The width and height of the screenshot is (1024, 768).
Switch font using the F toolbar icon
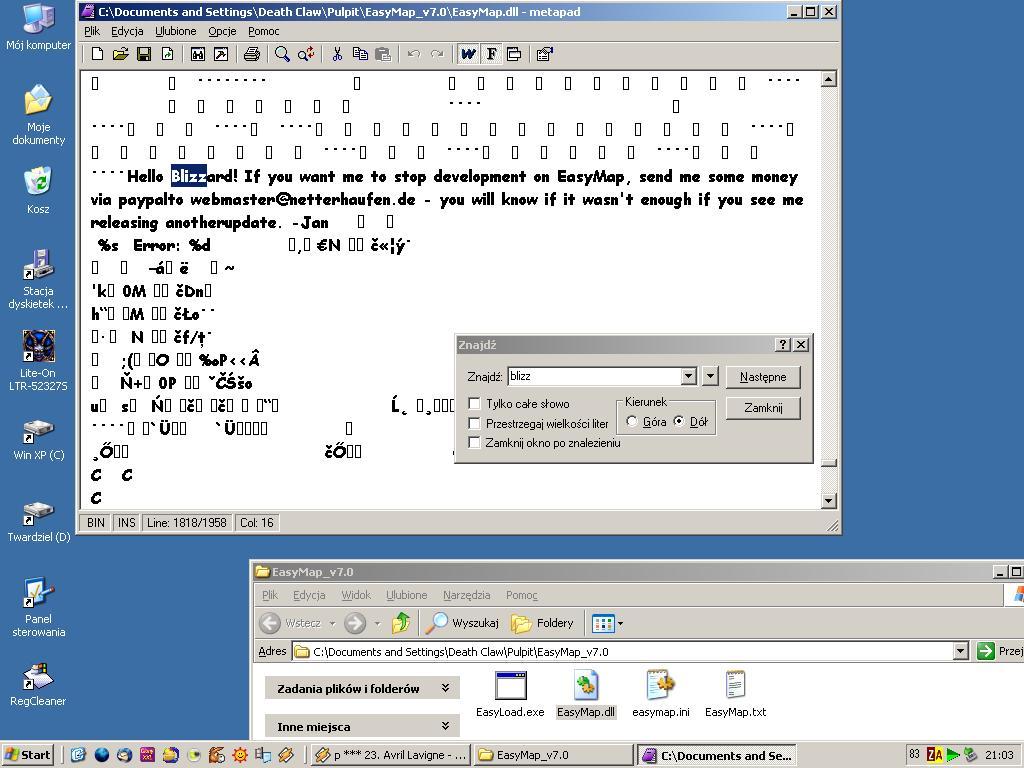click(491, 54)
